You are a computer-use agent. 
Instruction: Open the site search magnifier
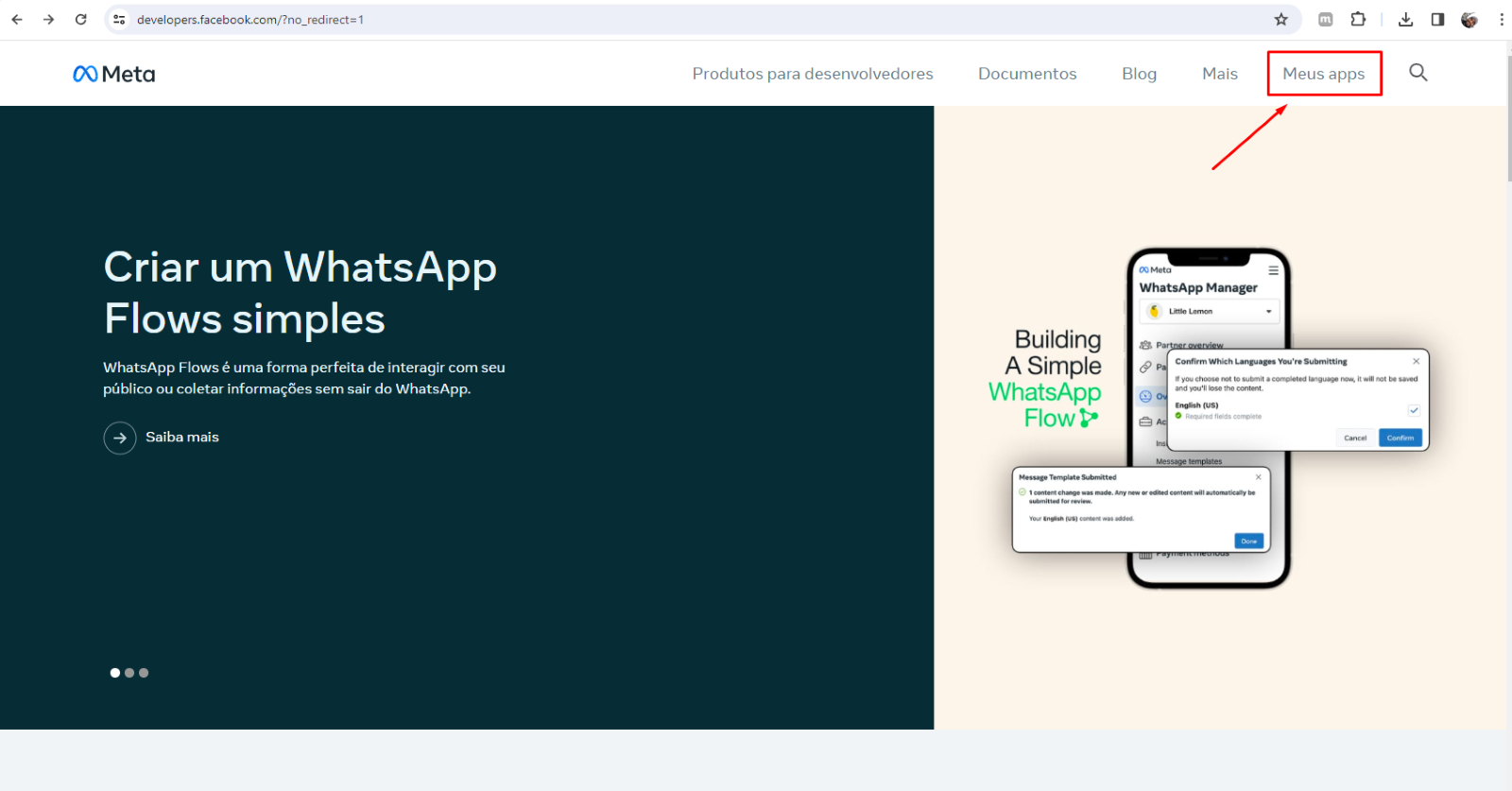click(x=1417, y=73)
